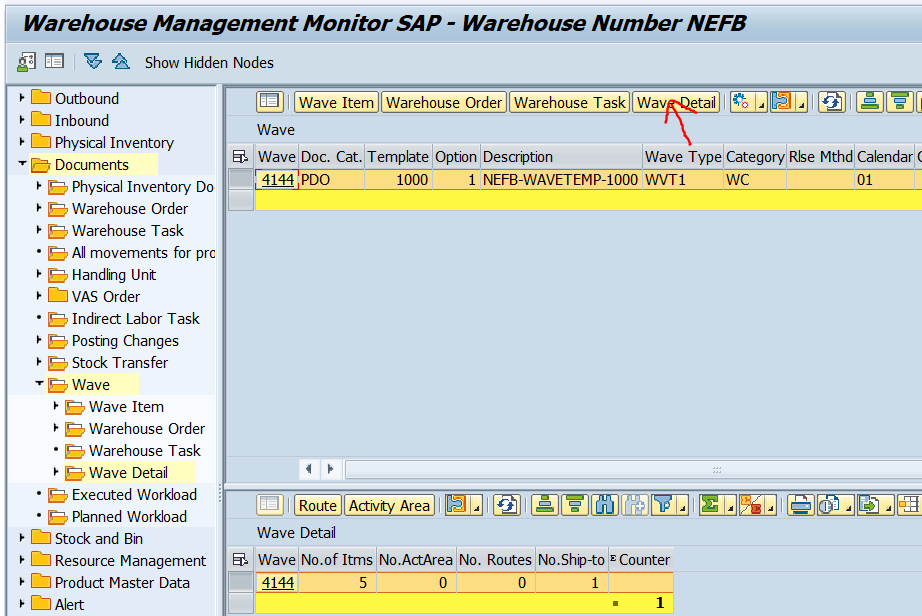Click Show Hidden Nodes

point(209,62)
